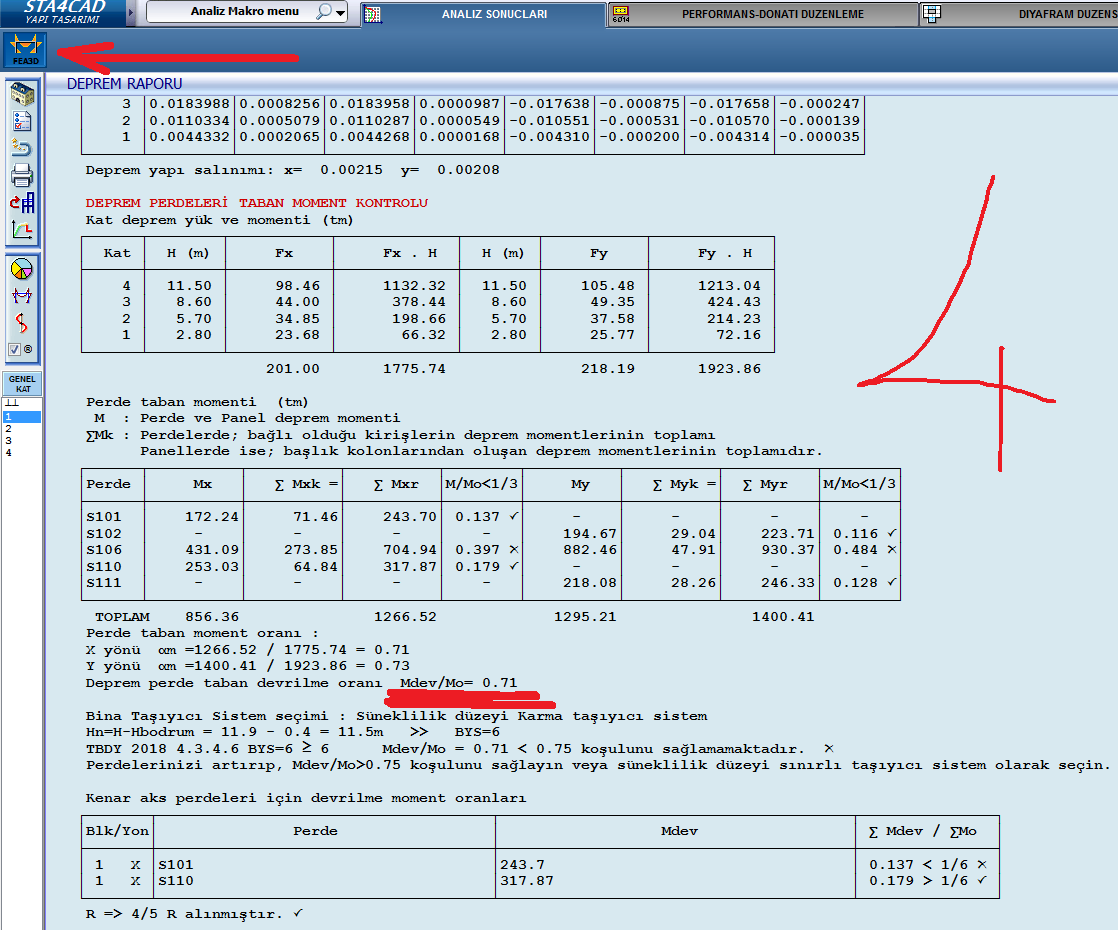Screen dimensions: 1118x930
Task: Open the PERFORMANS-DONATI DUZENLEME tab
Action: 772,14
